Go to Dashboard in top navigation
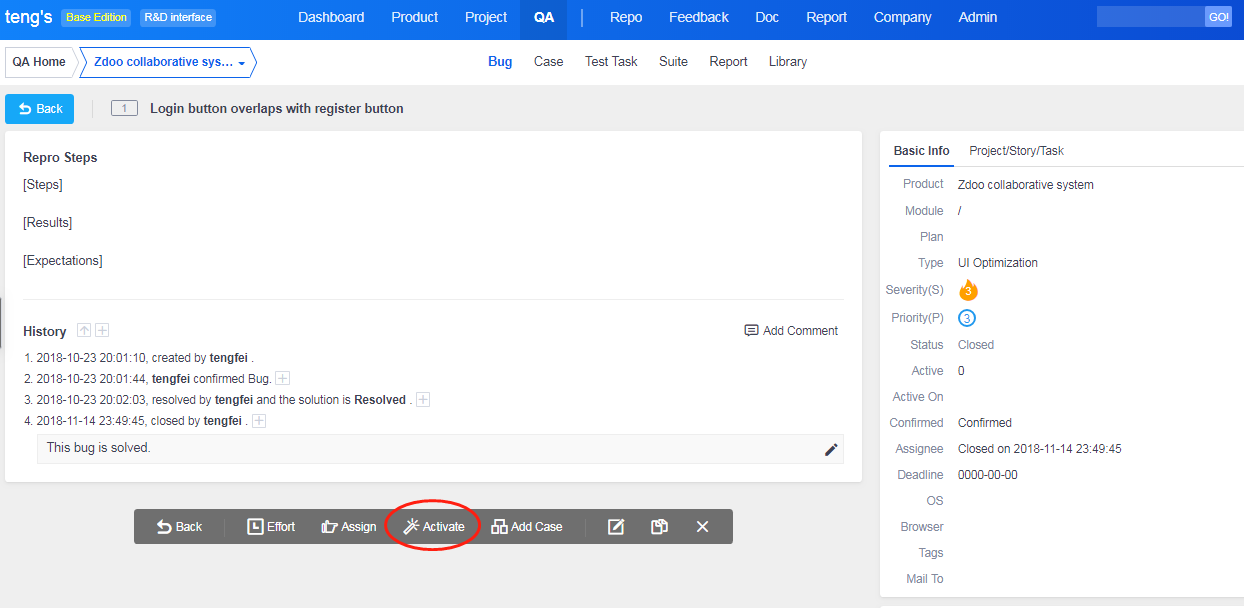The image size is (1244, 608). tap(331, 17)
